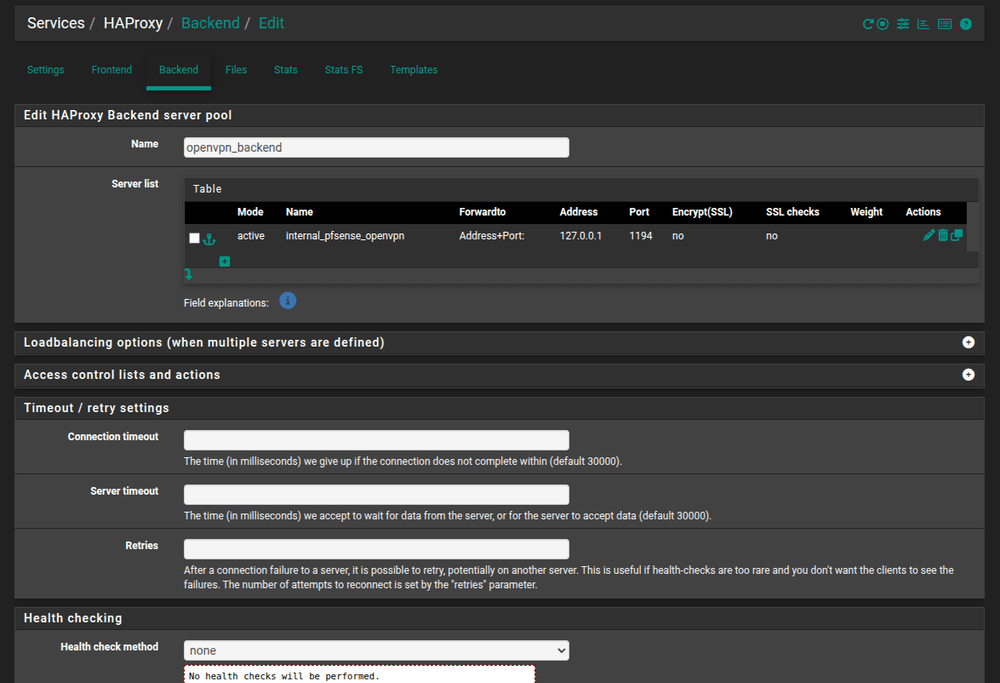Click into the Connection timeout field

click(376, 440)
